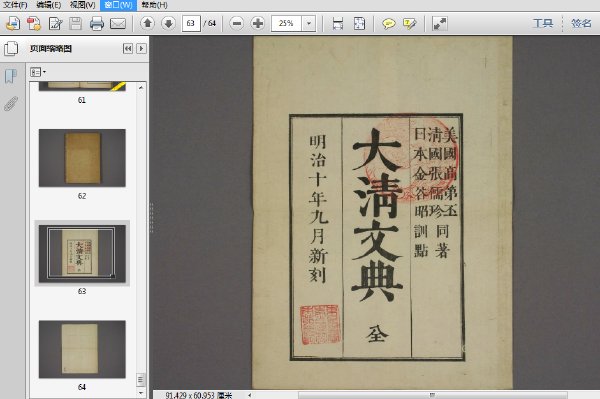Viewport: 600px width, 399px height.
Task: Toggle the attachments paperclip panel
Action: [11, 103]
